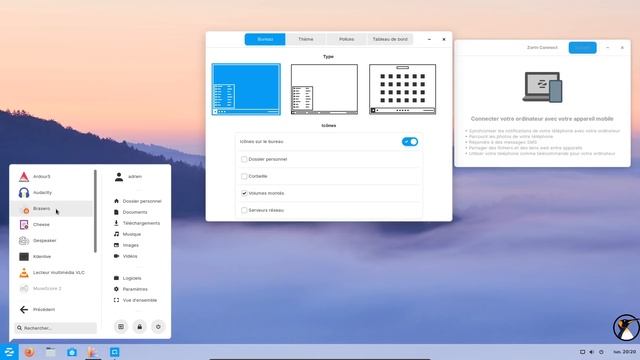Switch to the Polices tab

click(x=347, y=39)
